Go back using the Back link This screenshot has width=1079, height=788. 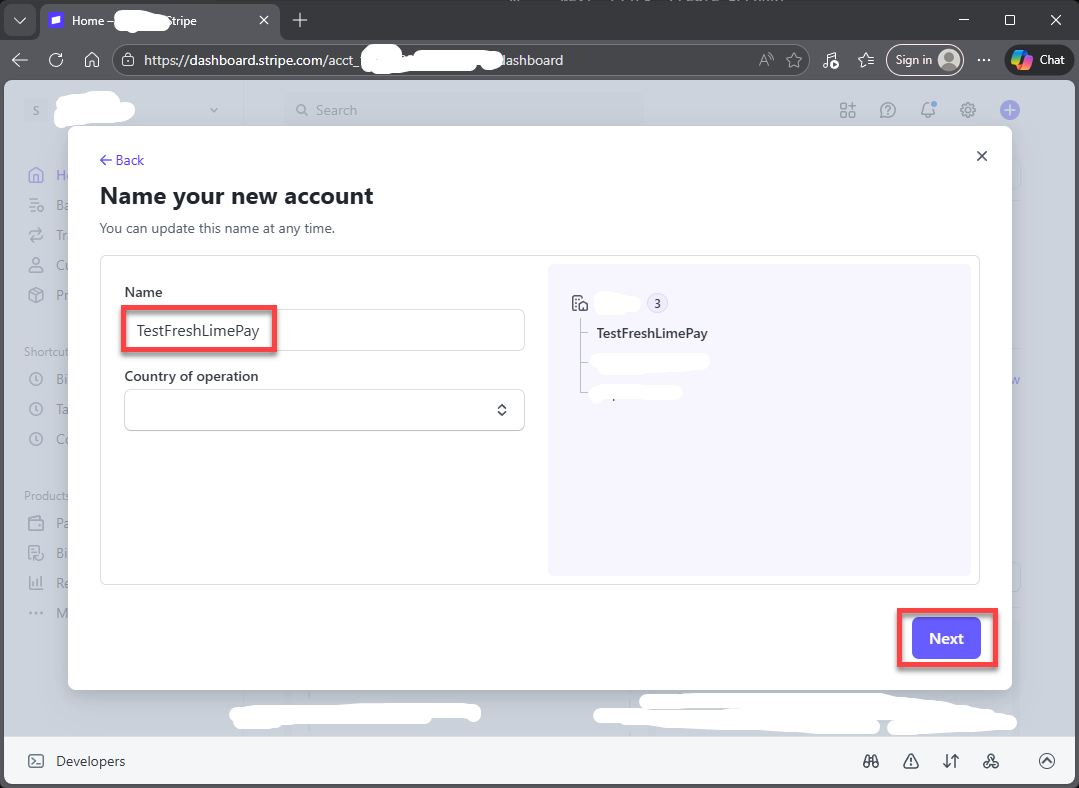pyautogui.click(x=122, y=160)
